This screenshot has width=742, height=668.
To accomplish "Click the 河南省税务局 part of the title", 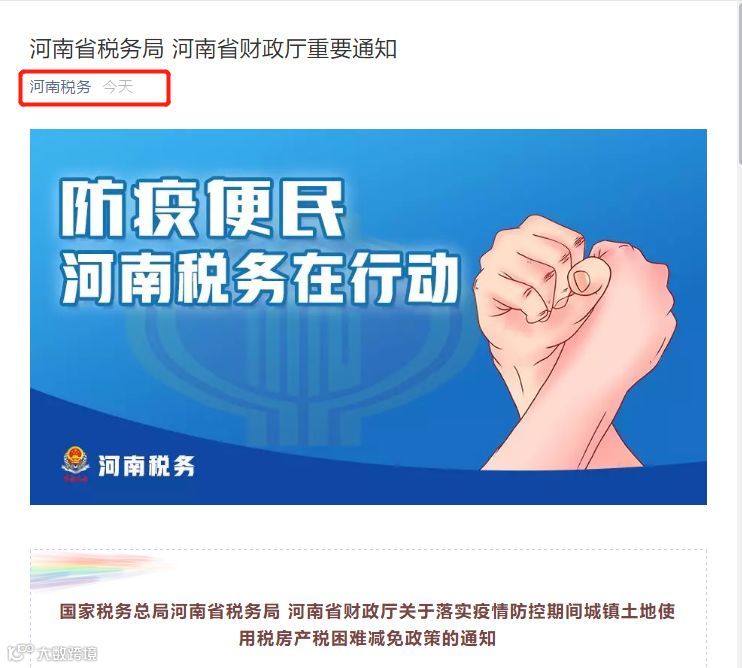I will pyautogui.click(x=97, y=49).
